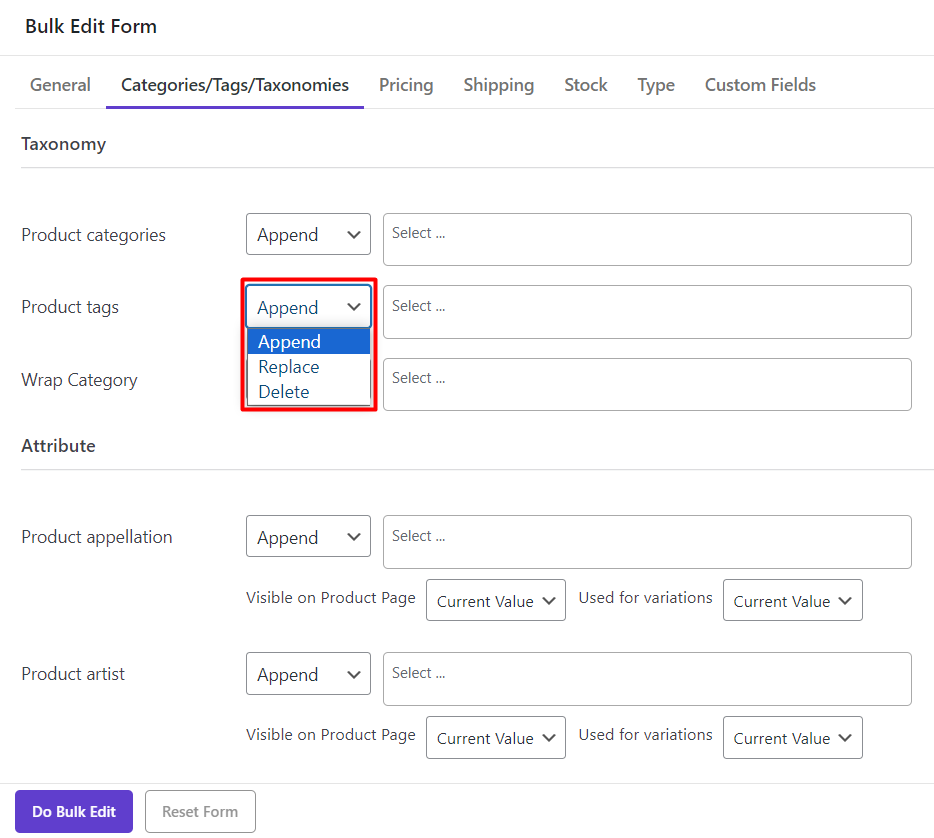Switch to the Pricing tab
This screenshot has width=934, height=838.
click(x=406, y=85)
